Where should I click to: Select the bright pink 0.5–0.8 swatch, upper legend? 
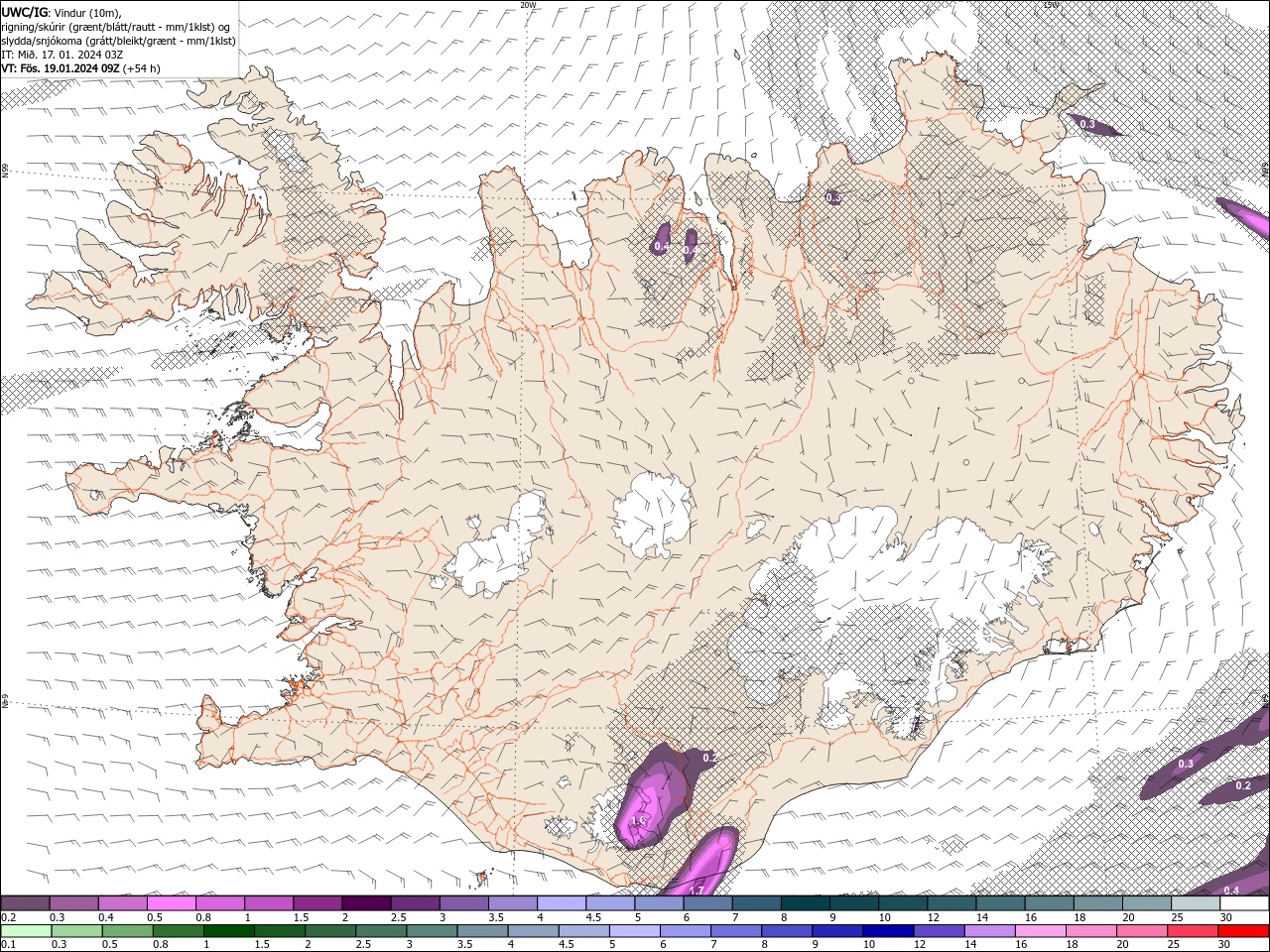[171, 903]
